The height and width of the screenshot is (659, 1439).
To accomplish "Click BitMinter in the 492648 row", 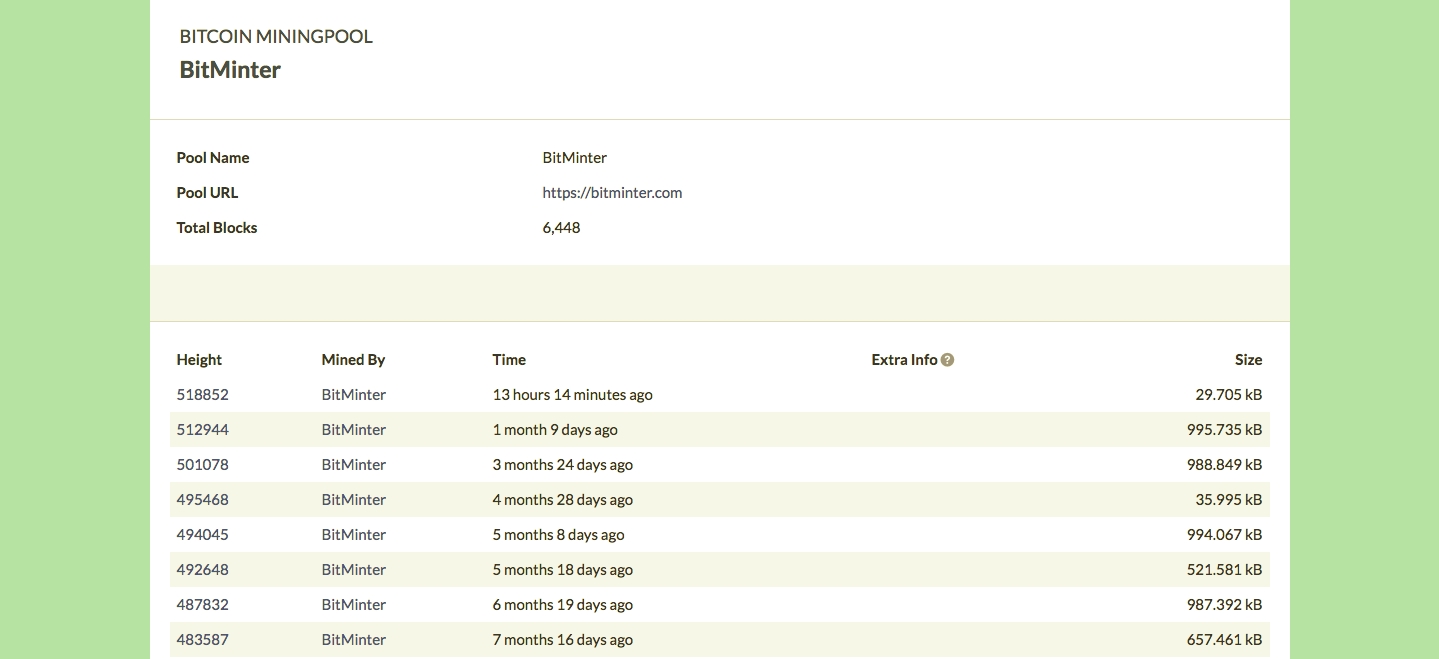I will click(x=354, y=570).
